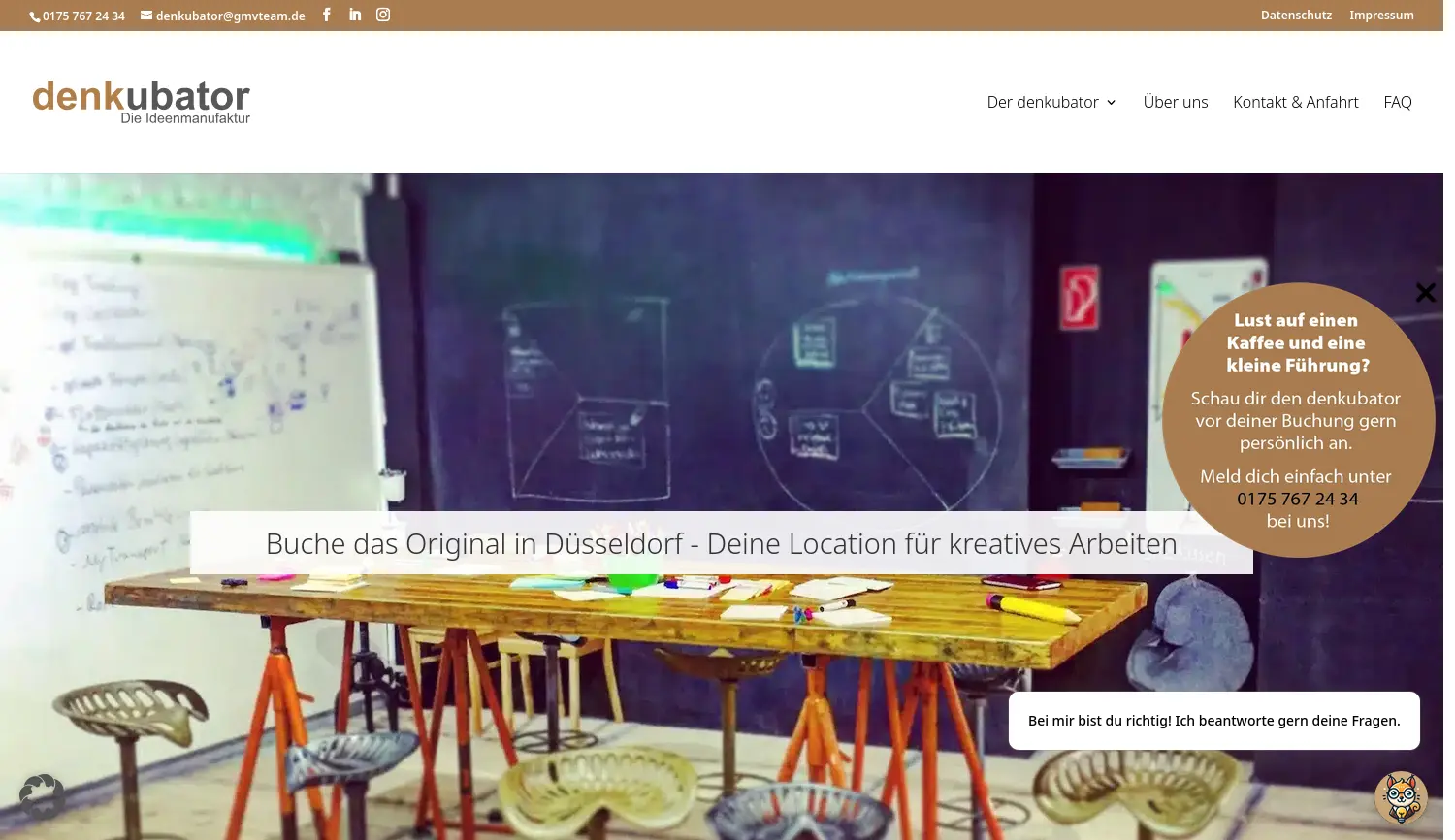
Task: Close the coffee invitation popup
Action: point(1425,292)
